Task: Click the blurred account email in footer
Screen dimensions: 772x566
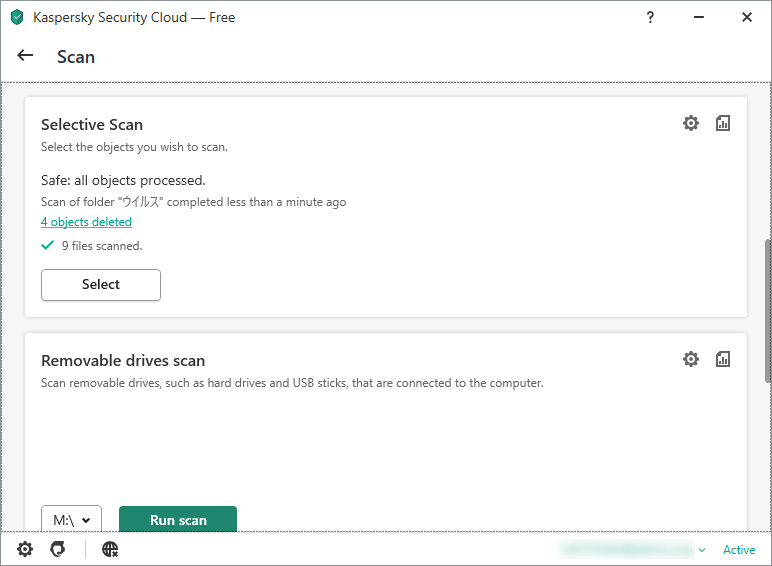Action: tap(626, 550)
